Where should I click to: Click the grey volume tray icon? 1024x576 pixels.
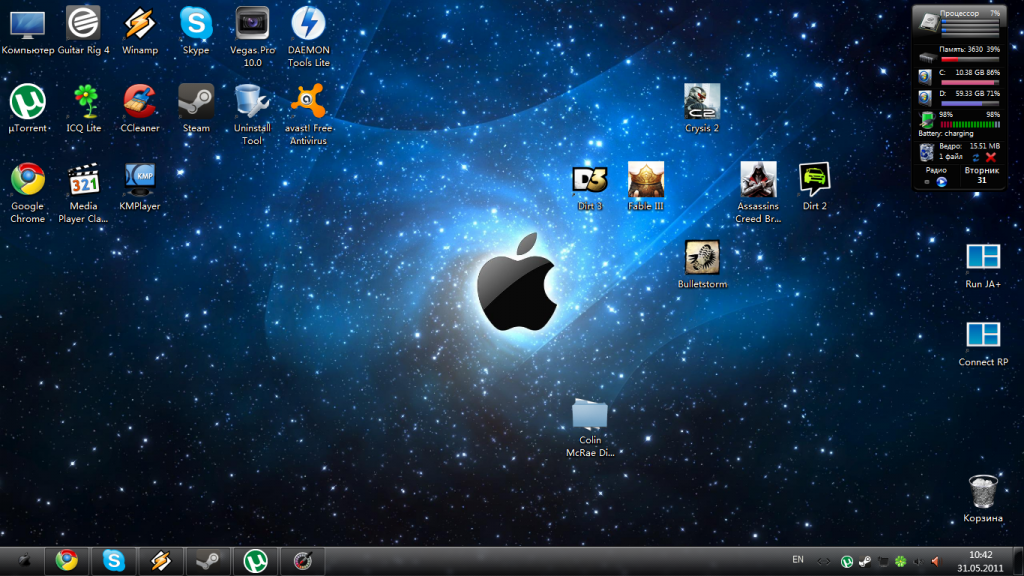[918, 561]
